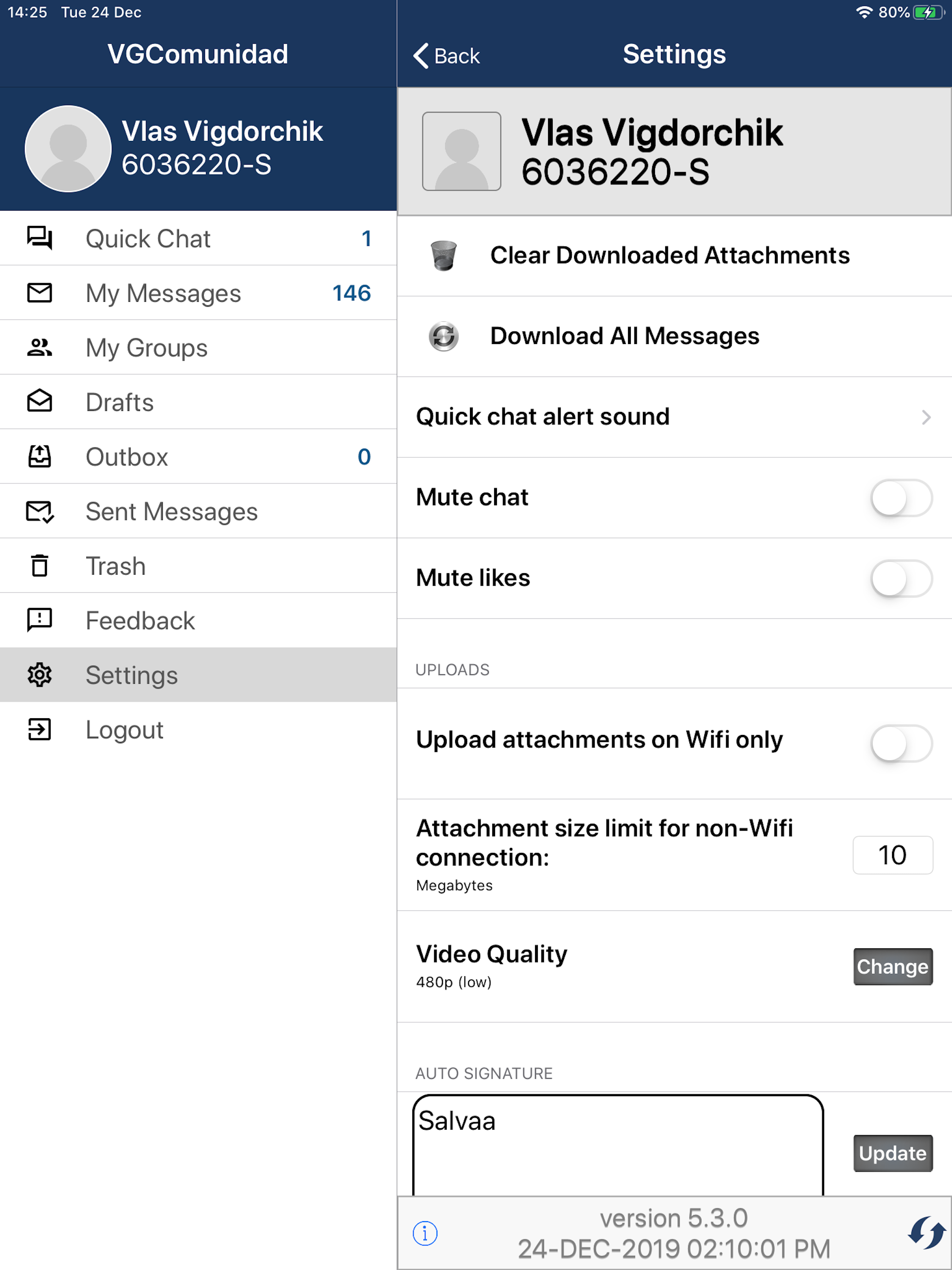Open My Messages menu item
Image resolution: width=952 pixels, height=1270 pixels.
coord(198,293)
